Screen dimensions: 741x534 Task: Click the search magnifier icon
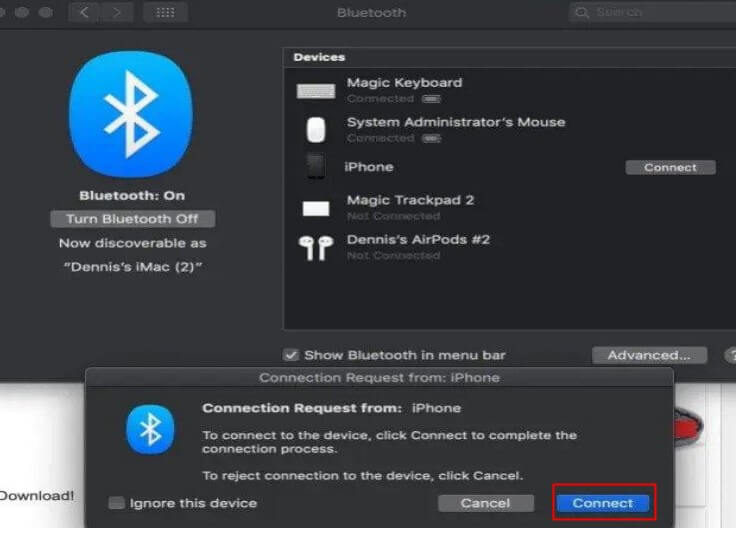point(582,13)
